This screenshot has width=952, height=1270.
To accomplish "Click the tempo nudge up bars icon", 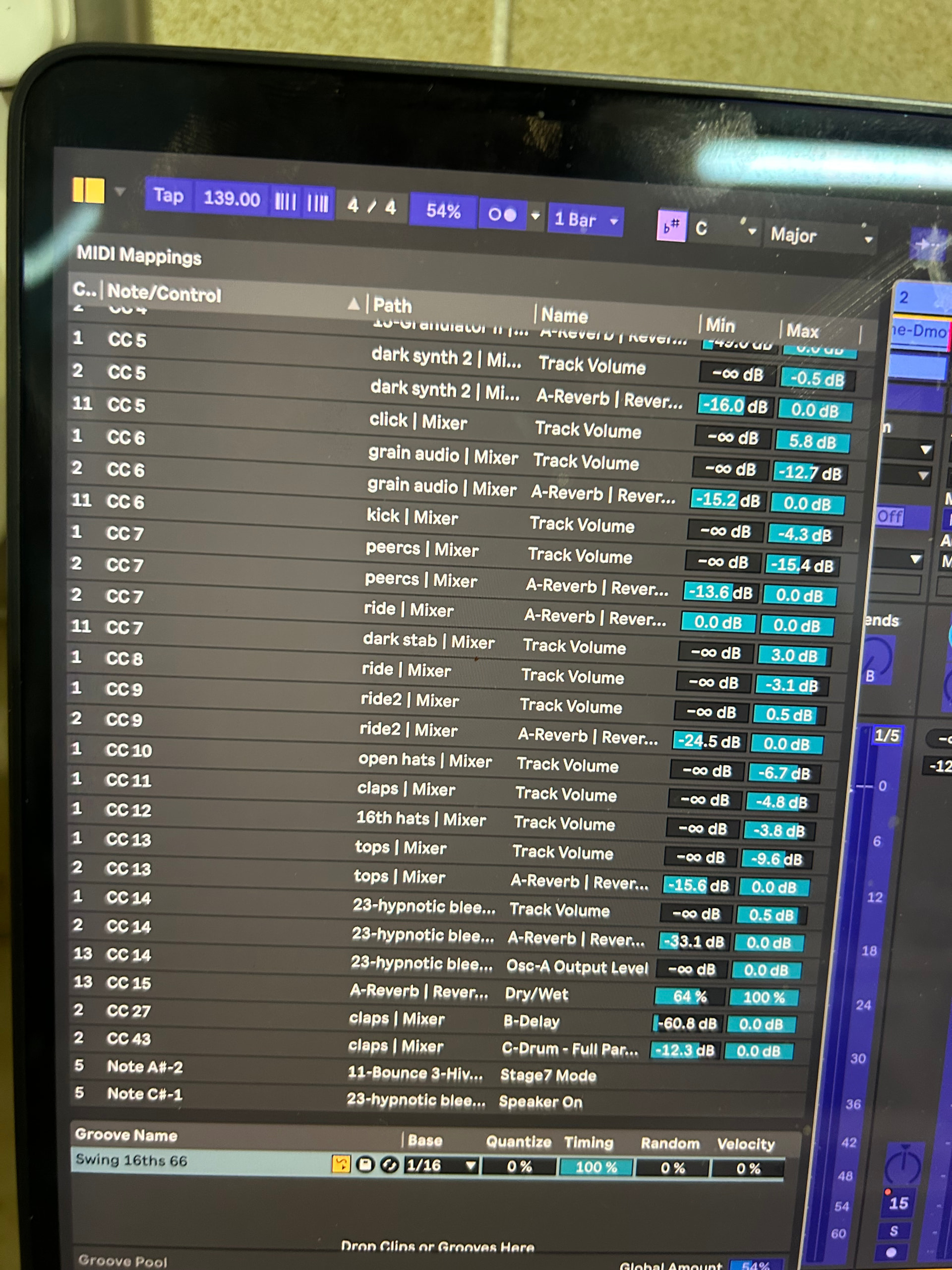I will pyautogui.click(x=317, y=203).
